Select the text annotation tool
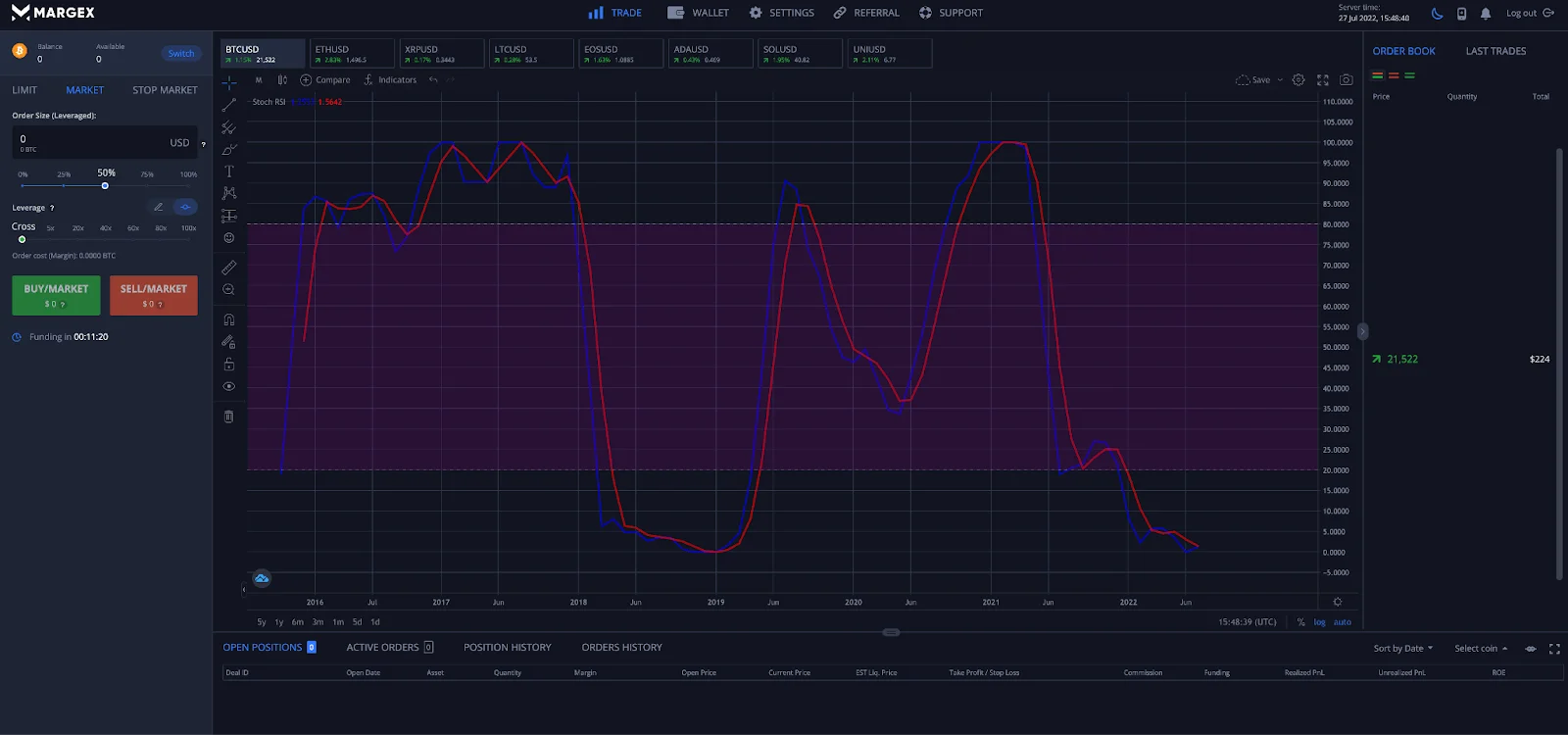This screenshot has height=735, width=1568. 229,171
